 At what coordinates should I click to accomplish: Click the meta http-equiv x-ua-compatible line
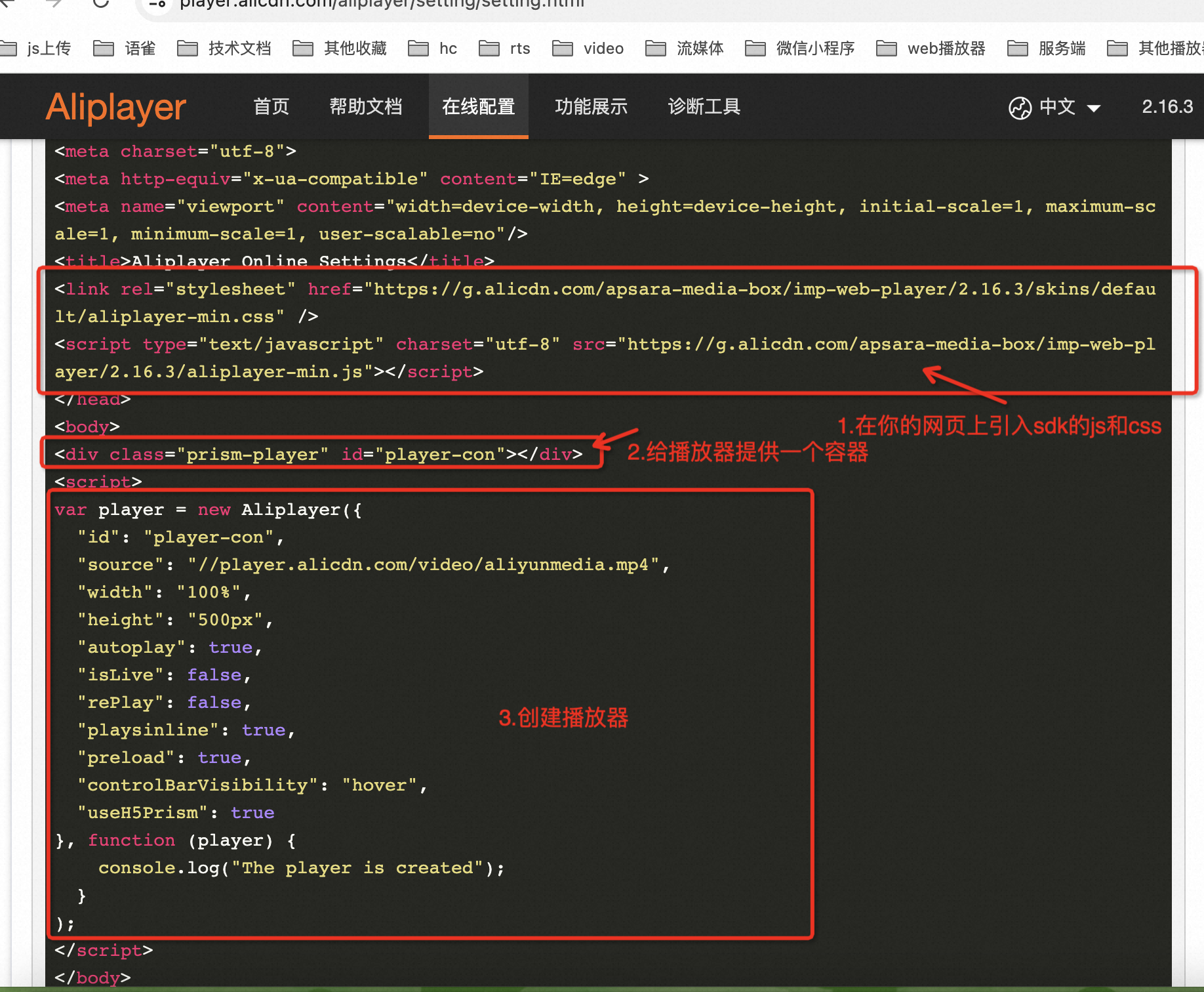[352, 179]
